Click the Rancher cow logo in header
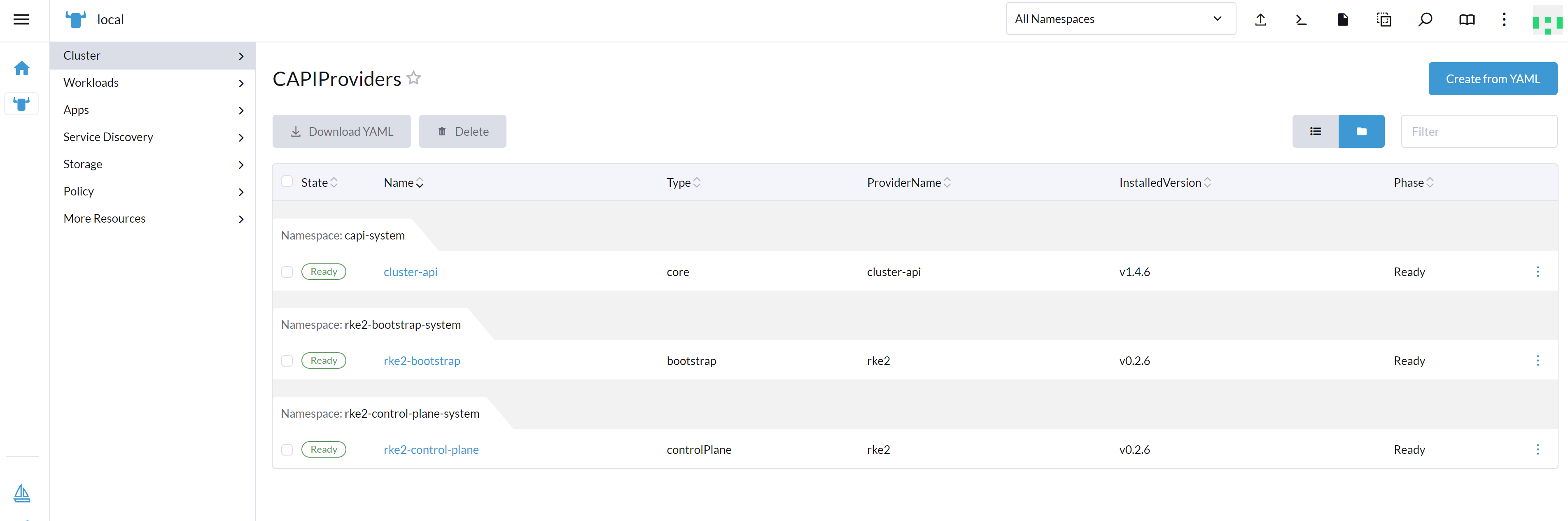The image size is (1568, 521). [x=75, y=19]
